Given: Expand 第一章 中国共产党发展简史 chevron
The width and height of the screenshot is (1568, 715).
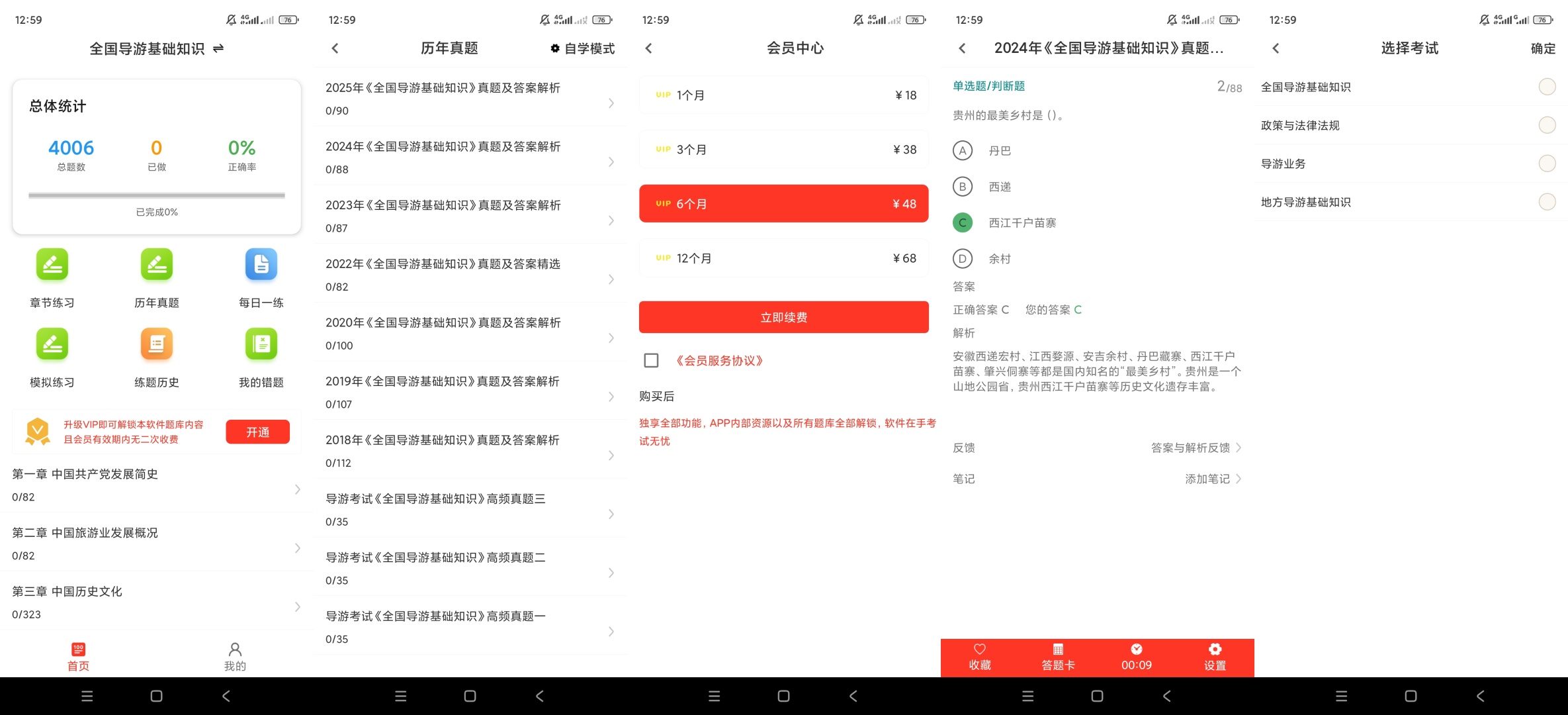Looking at the screenshot, I should pos(298,489).
